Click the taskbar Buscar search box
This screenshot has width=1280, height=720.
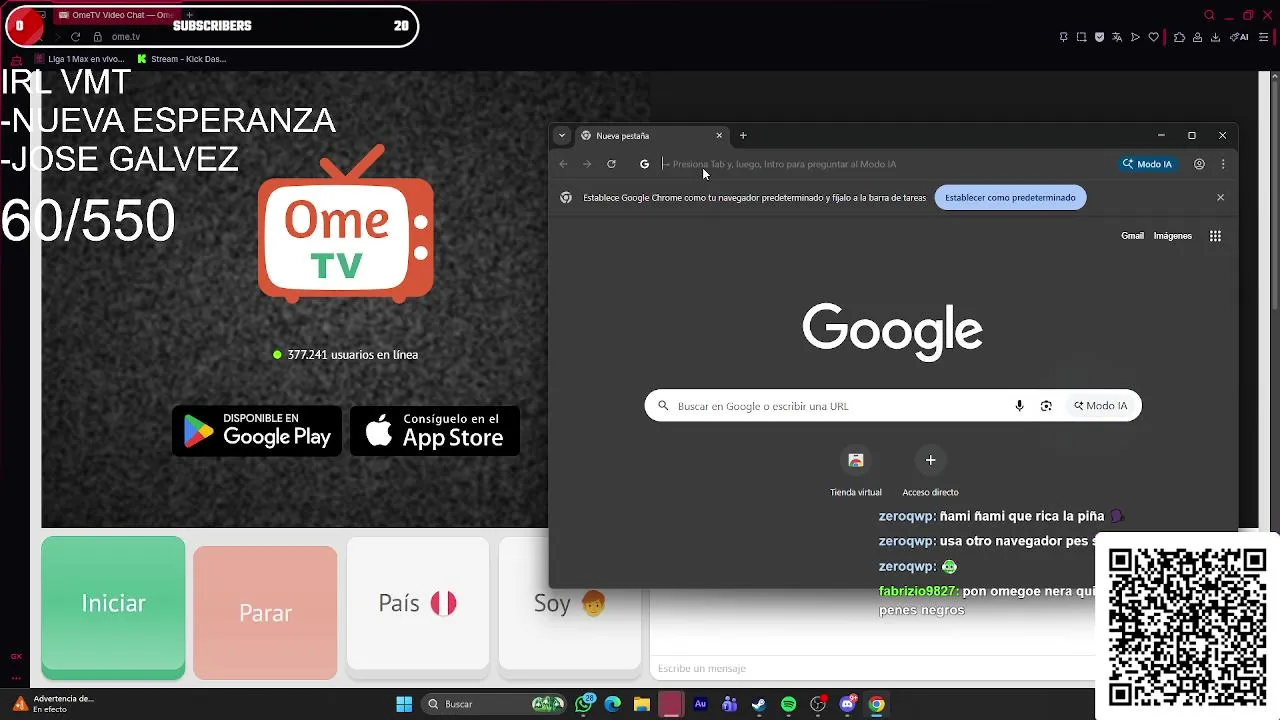pos(493,704)
